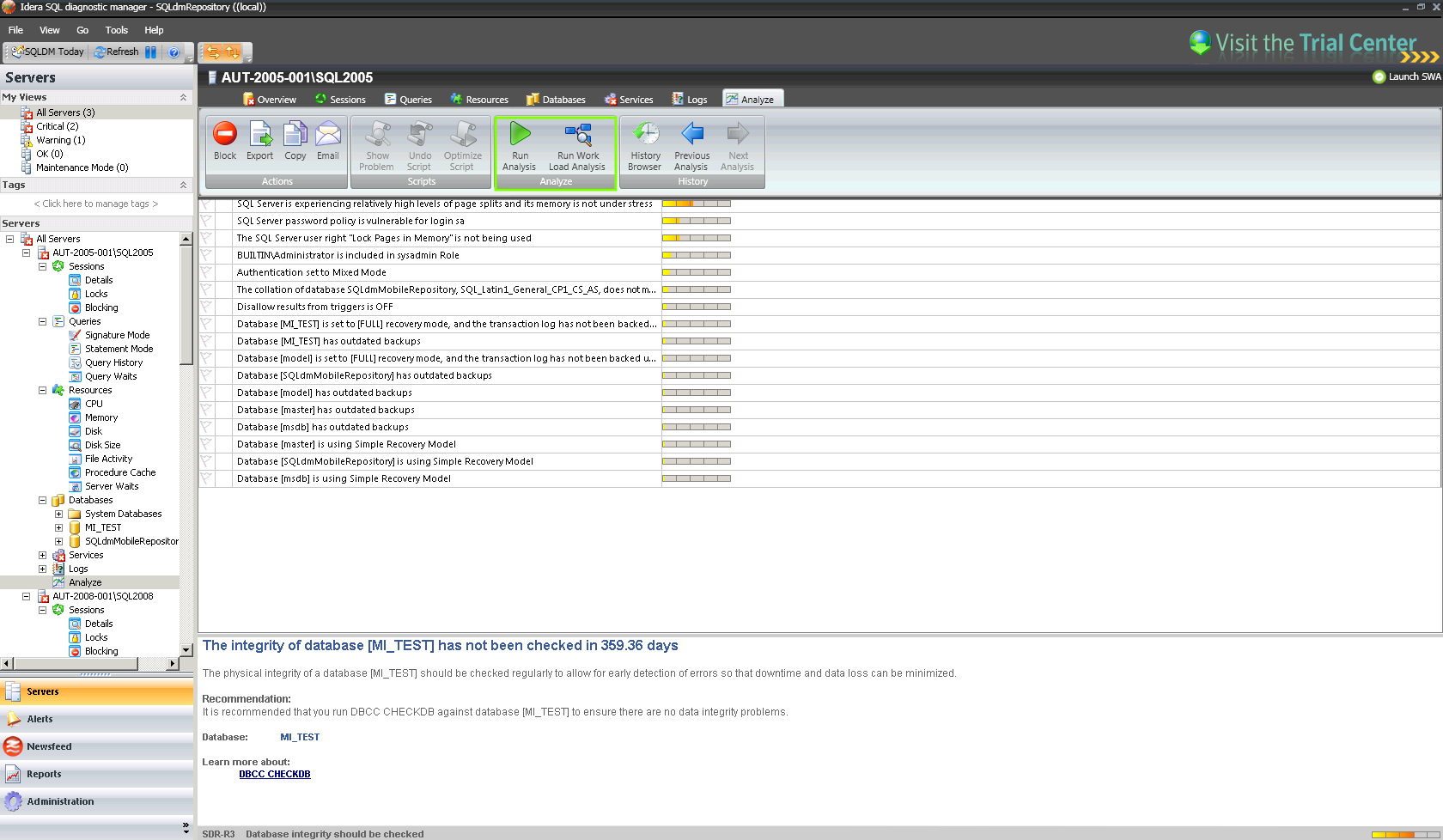Image resolution: width=1443 pixels, height=840 pixels.
Task: Pause the automatic refresh
Action: [150, 52]
